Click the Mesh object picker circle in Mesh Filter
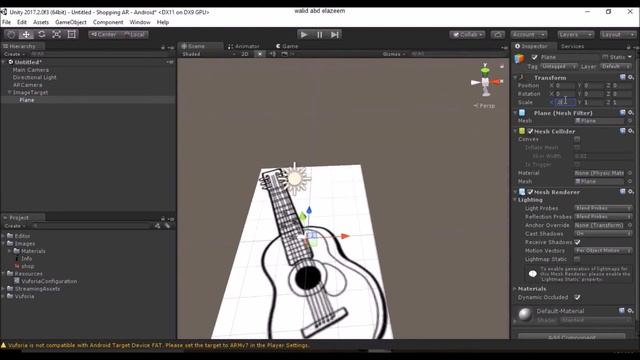640x360 pixels. [630, 121]
